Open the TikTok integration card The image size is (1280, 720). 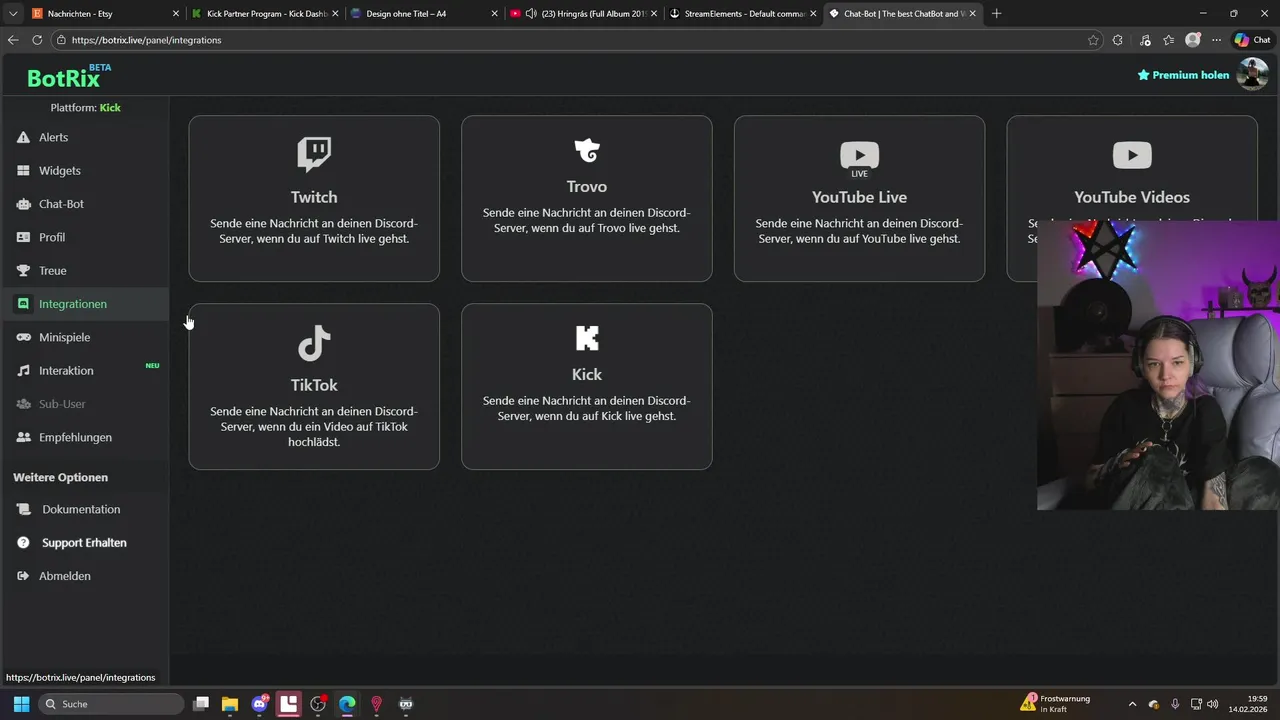coord(314,386)
